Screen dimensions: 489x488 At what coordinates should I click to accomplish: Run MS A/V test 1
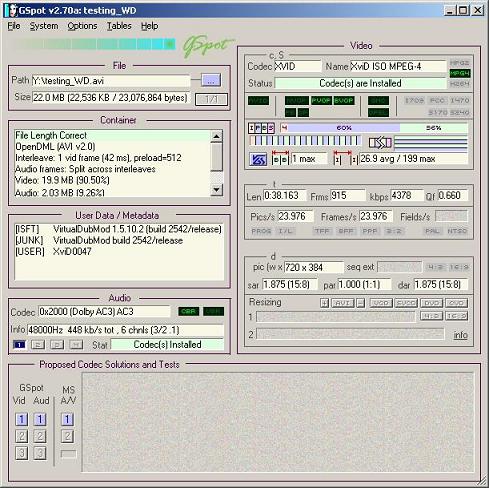[x=67, y=419]
